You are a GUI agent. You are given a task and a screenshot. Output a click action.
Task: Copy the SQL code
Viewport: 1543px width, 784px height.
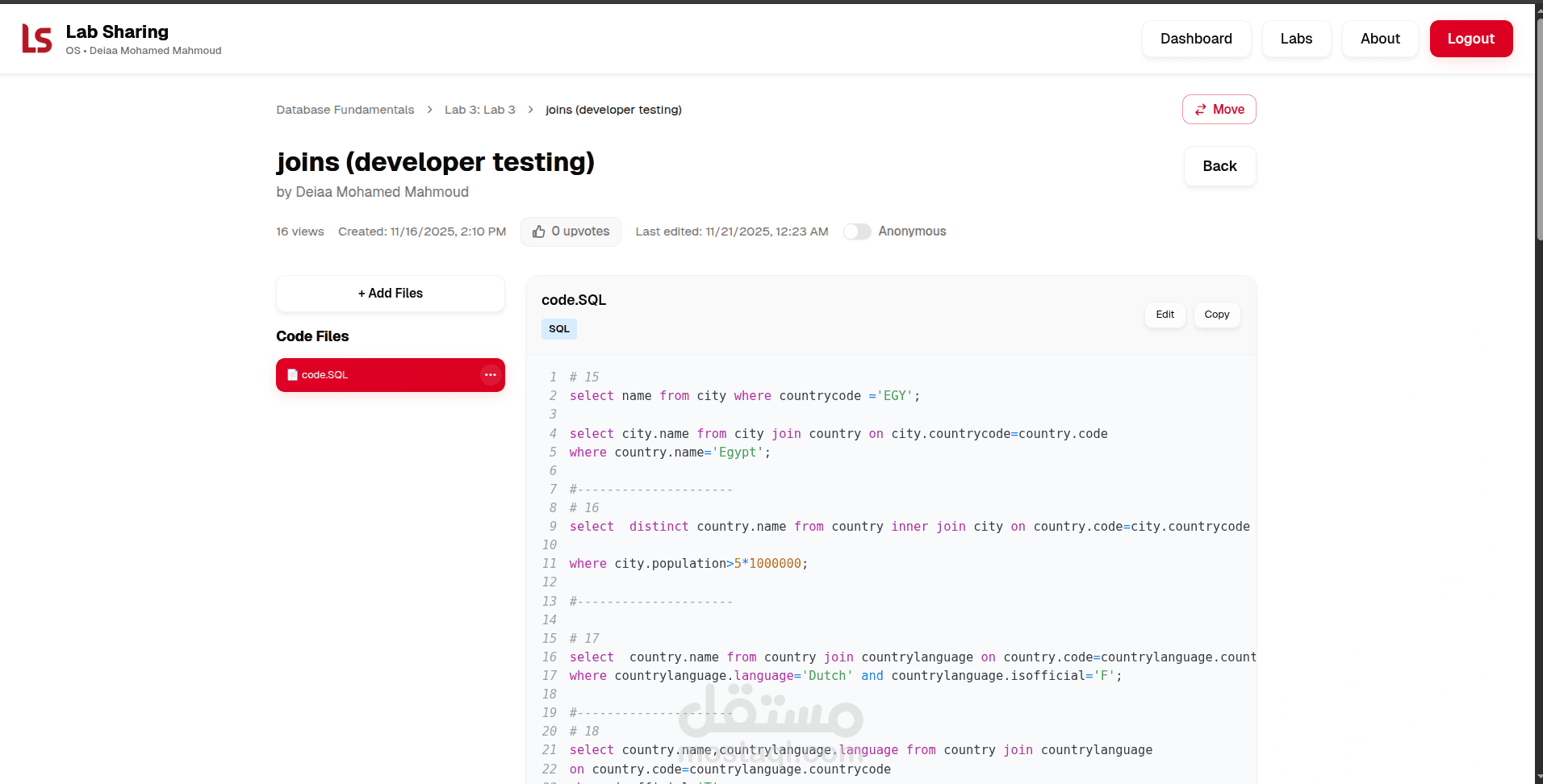click(x=1216, y=315)
